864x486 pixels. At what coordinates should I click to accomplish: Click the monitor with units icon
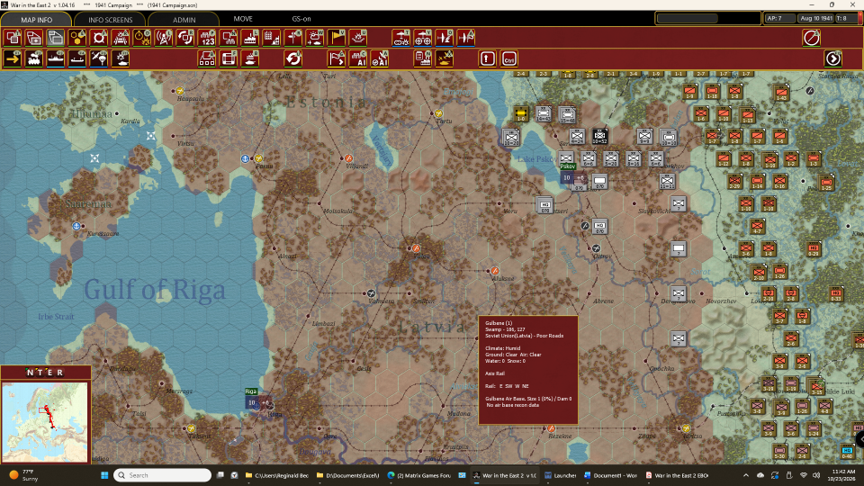tap(229, 38)
